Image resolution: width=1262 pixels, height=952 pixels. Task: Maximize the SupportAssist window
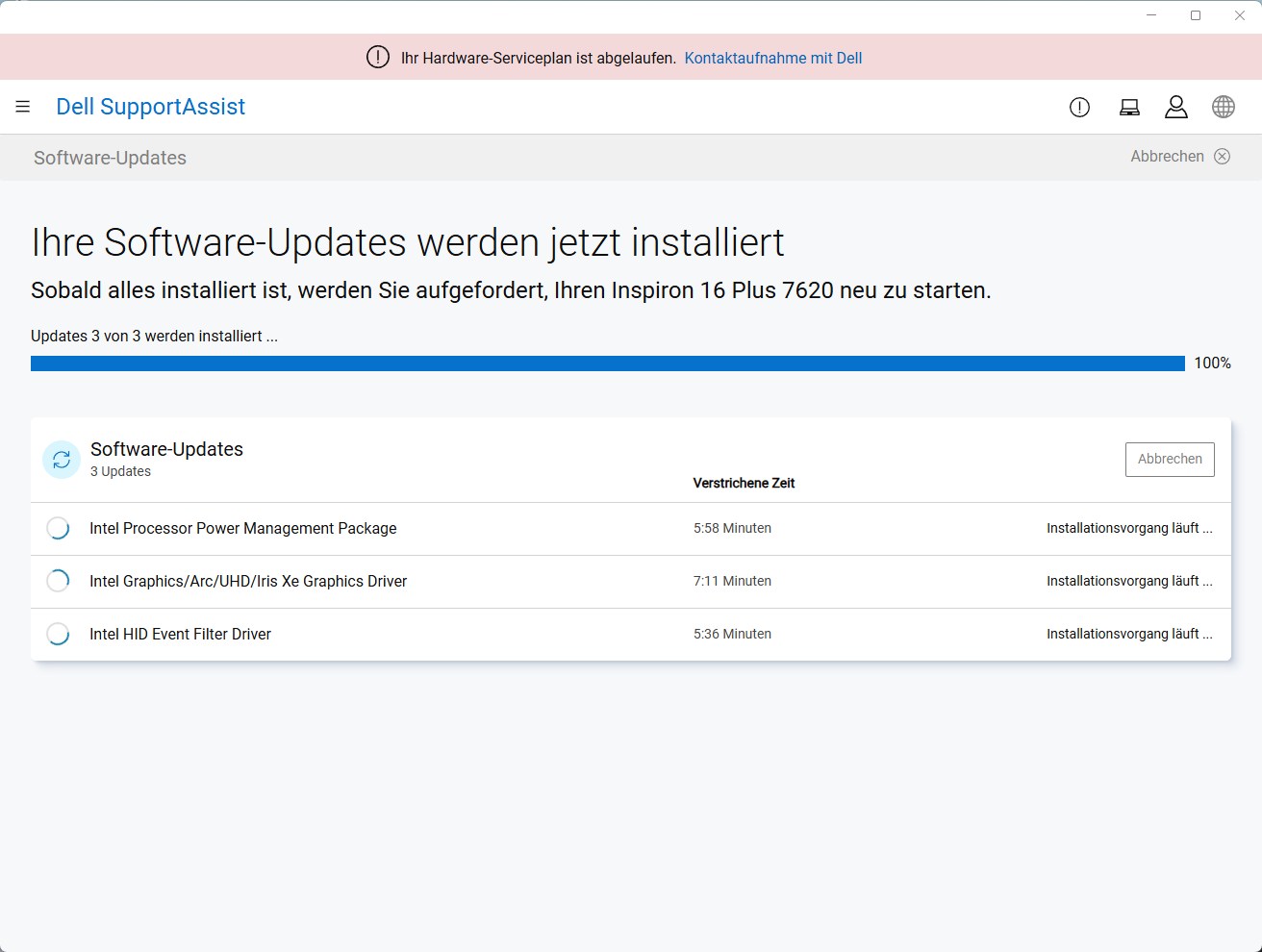(x=1196, y=15)
